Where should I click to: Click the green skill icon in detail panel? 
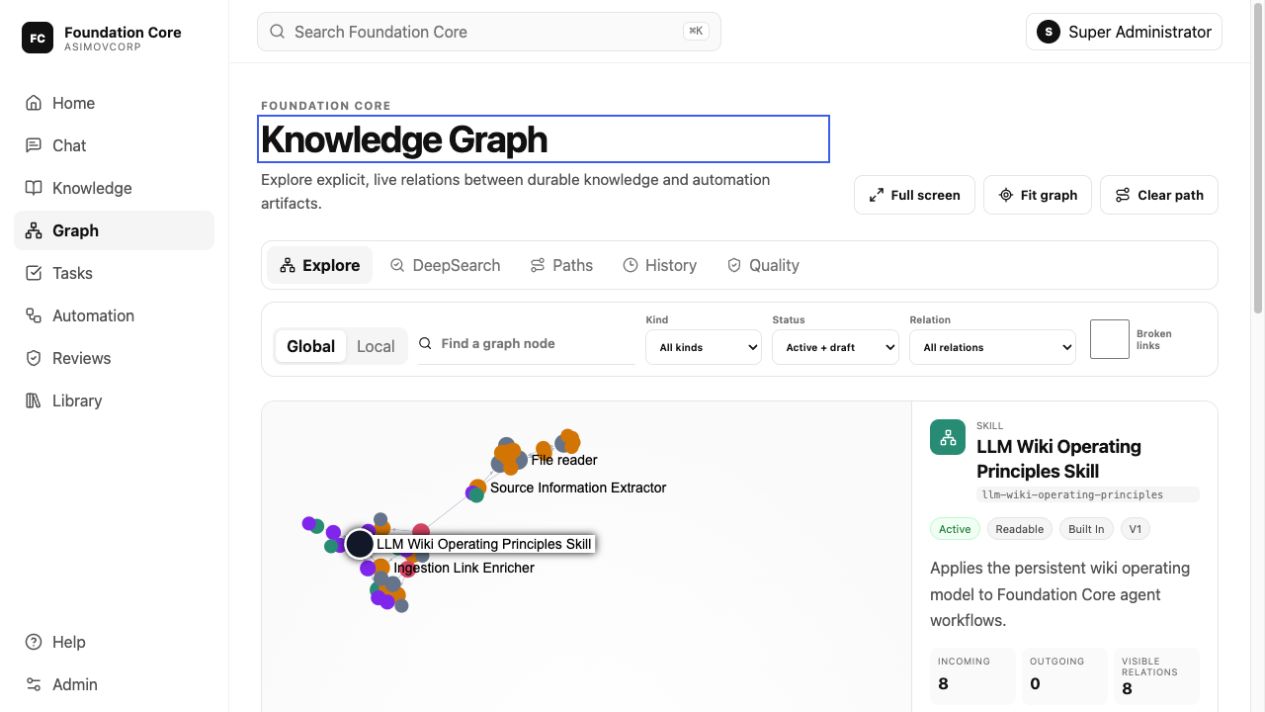(x=948, y=437)
